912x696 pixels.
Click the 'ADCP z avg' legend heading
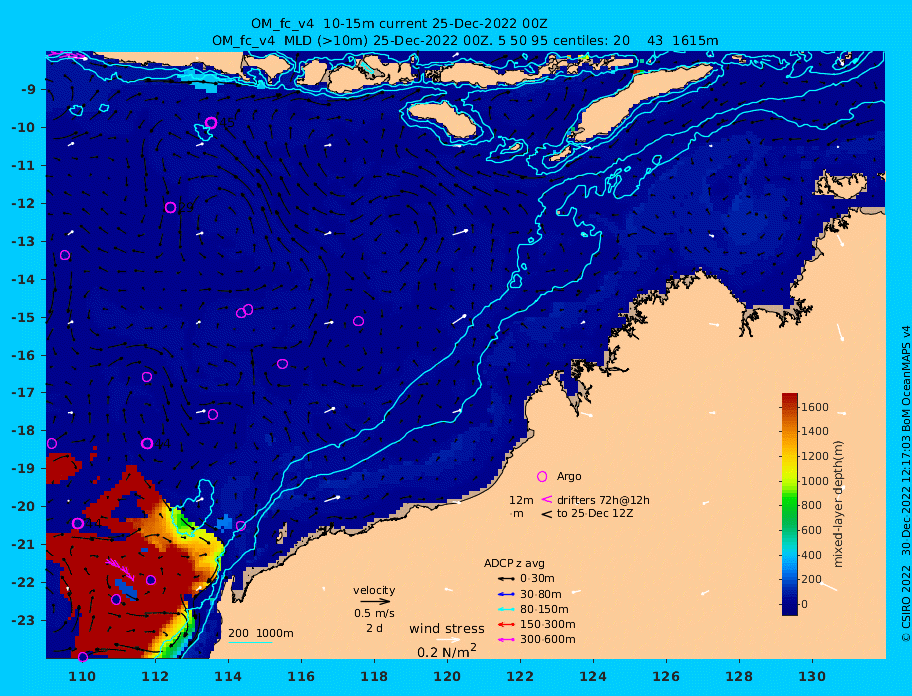tap(514, 563)
